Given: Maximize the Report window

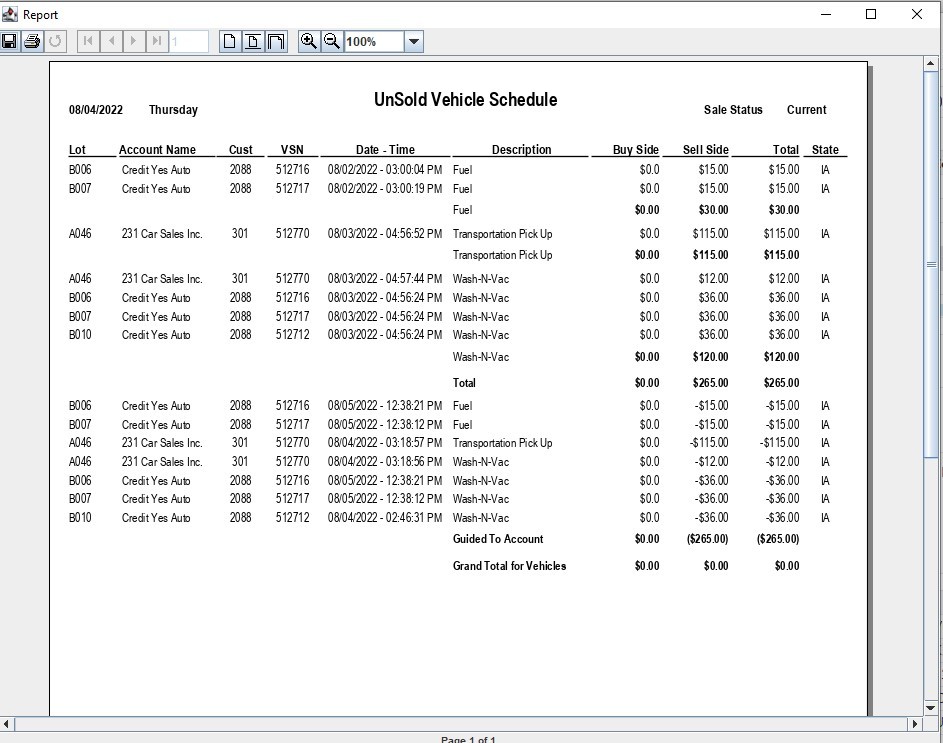Looking at the screenshot, I should point(870,14).
